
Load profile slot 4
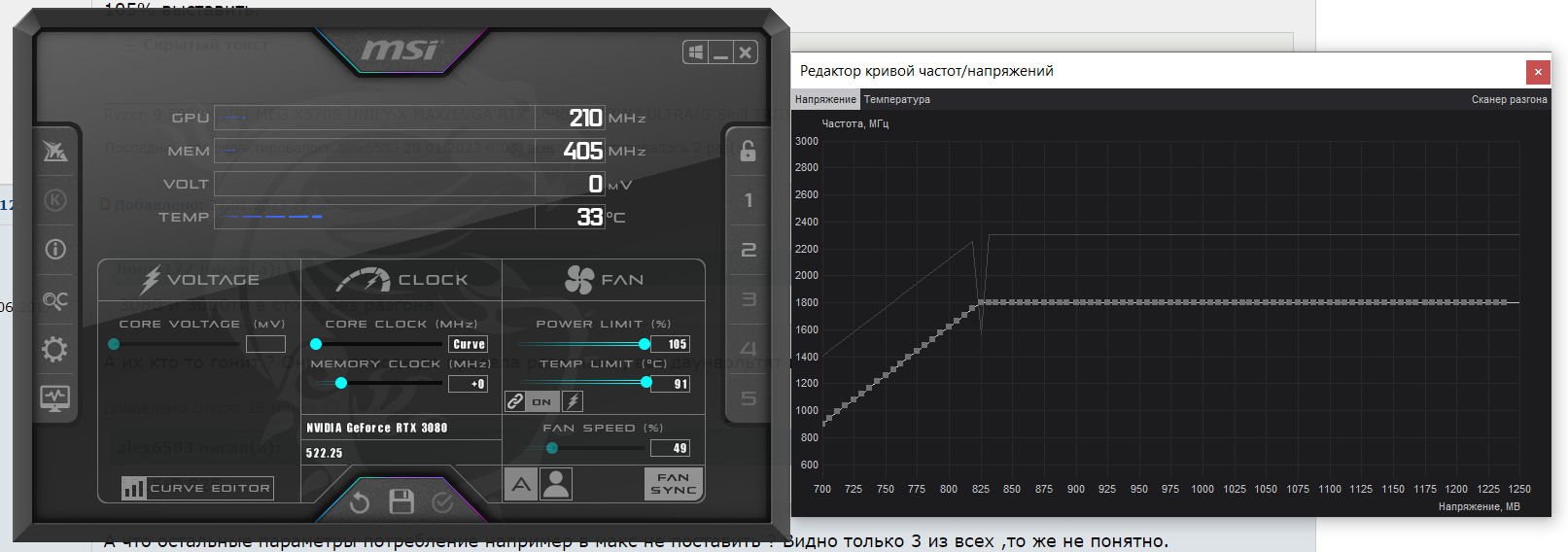click(748, 348)
